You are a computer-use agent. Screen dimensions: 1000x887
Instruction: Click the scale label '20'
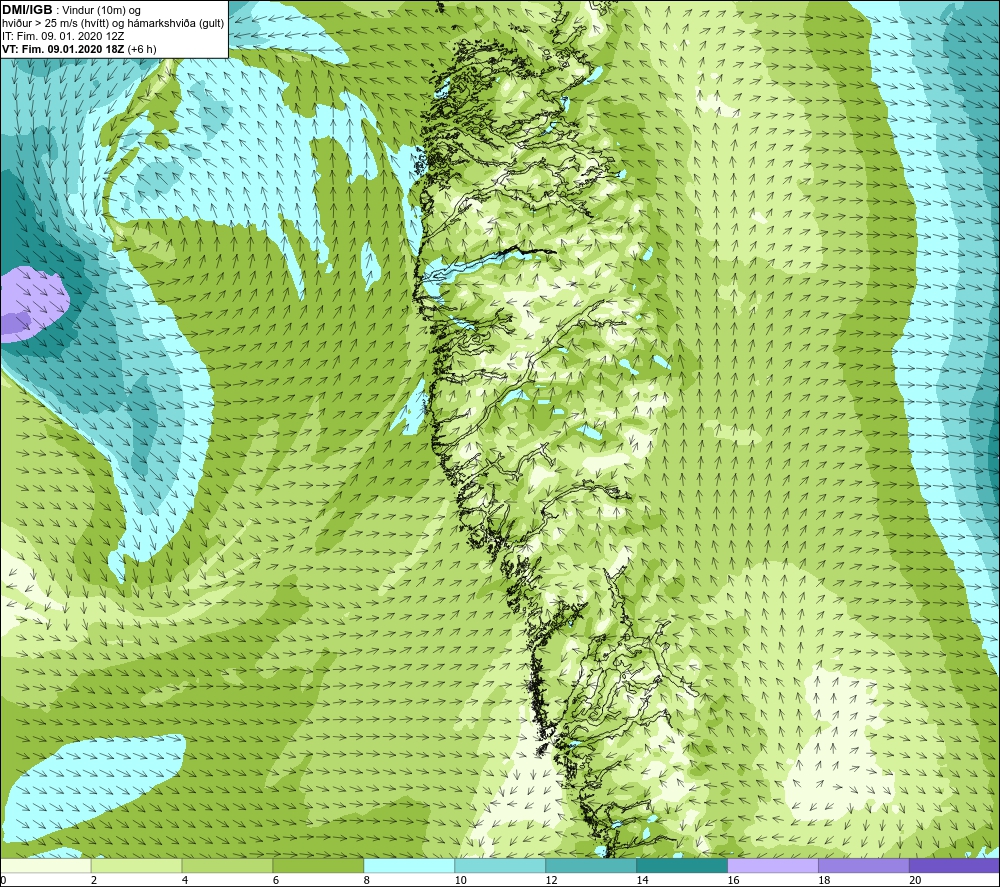[x=915, y=881]
